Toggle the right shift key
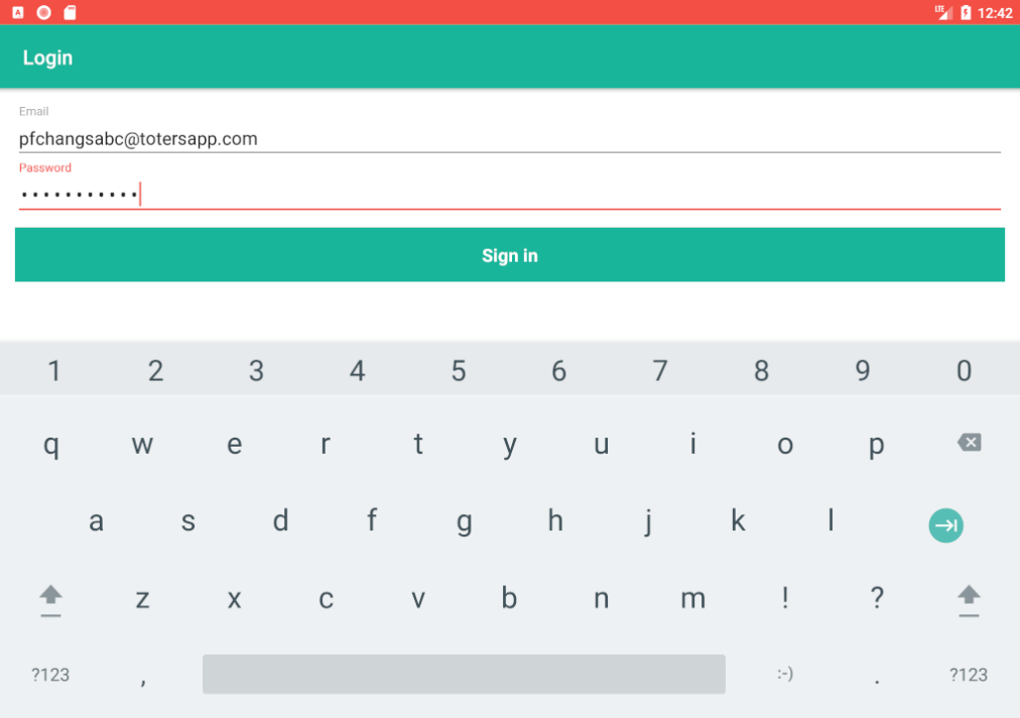The width and height of the screenshot is (1020, 718). coord(968,599)
